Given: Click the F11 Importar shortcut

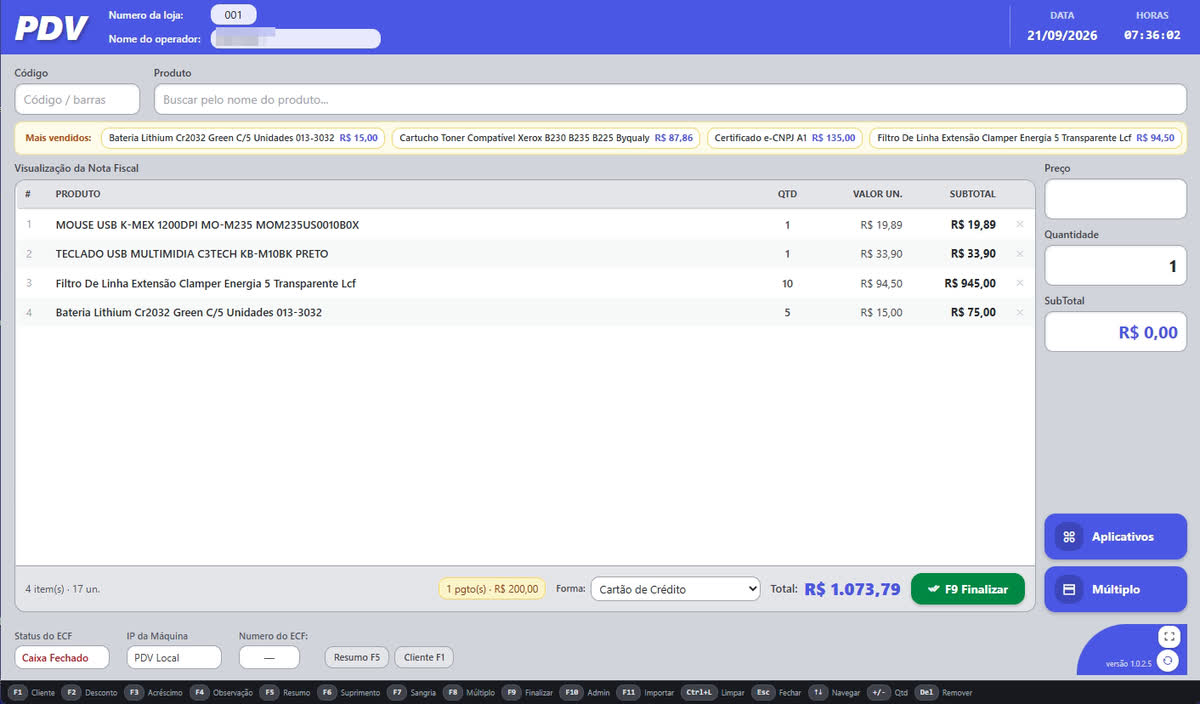Looking at the screenshot, I should point(647,692).
